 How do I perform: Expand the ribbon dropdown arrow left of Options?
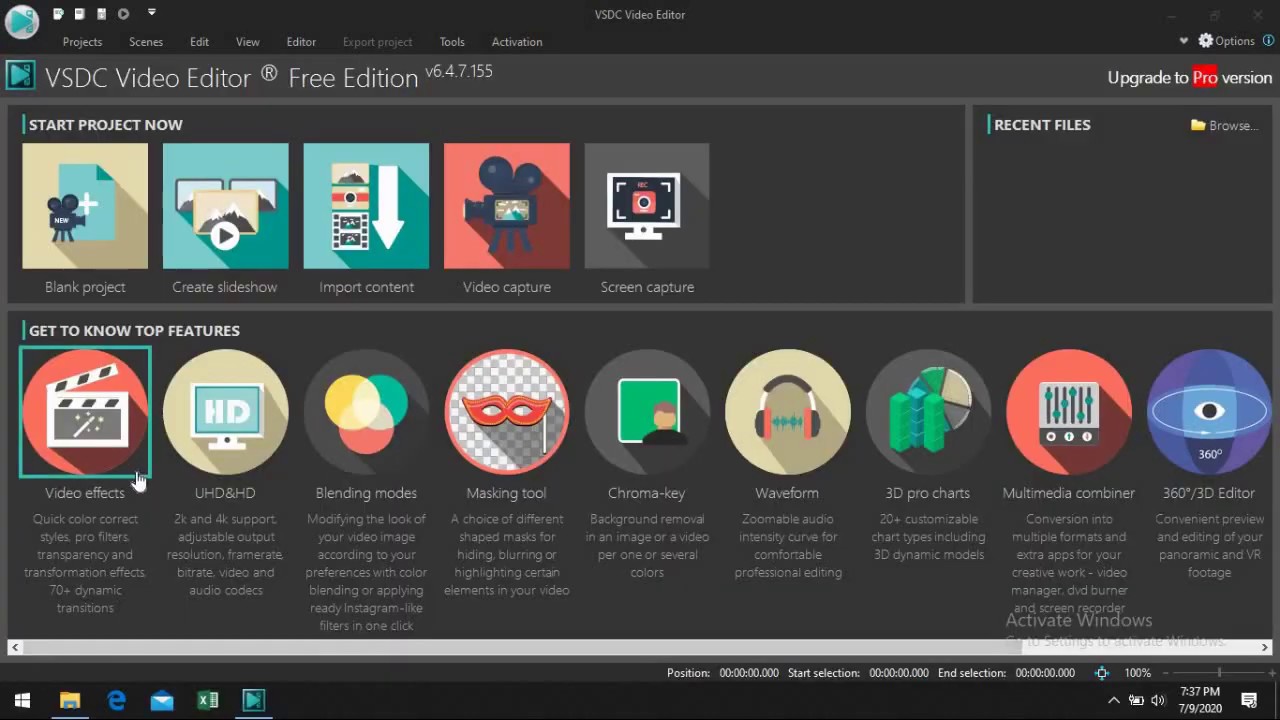[x=1184, y=41]
